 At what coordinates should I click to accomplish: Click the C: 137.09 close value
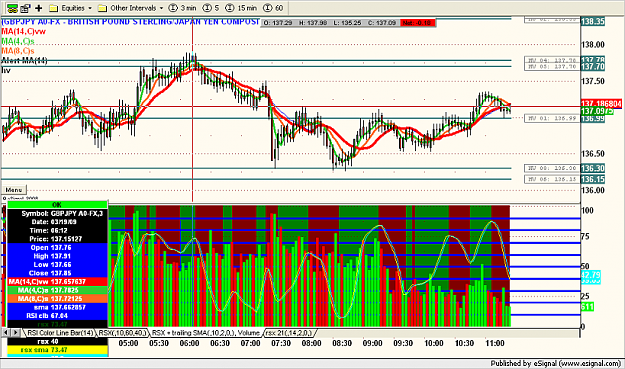382,23
